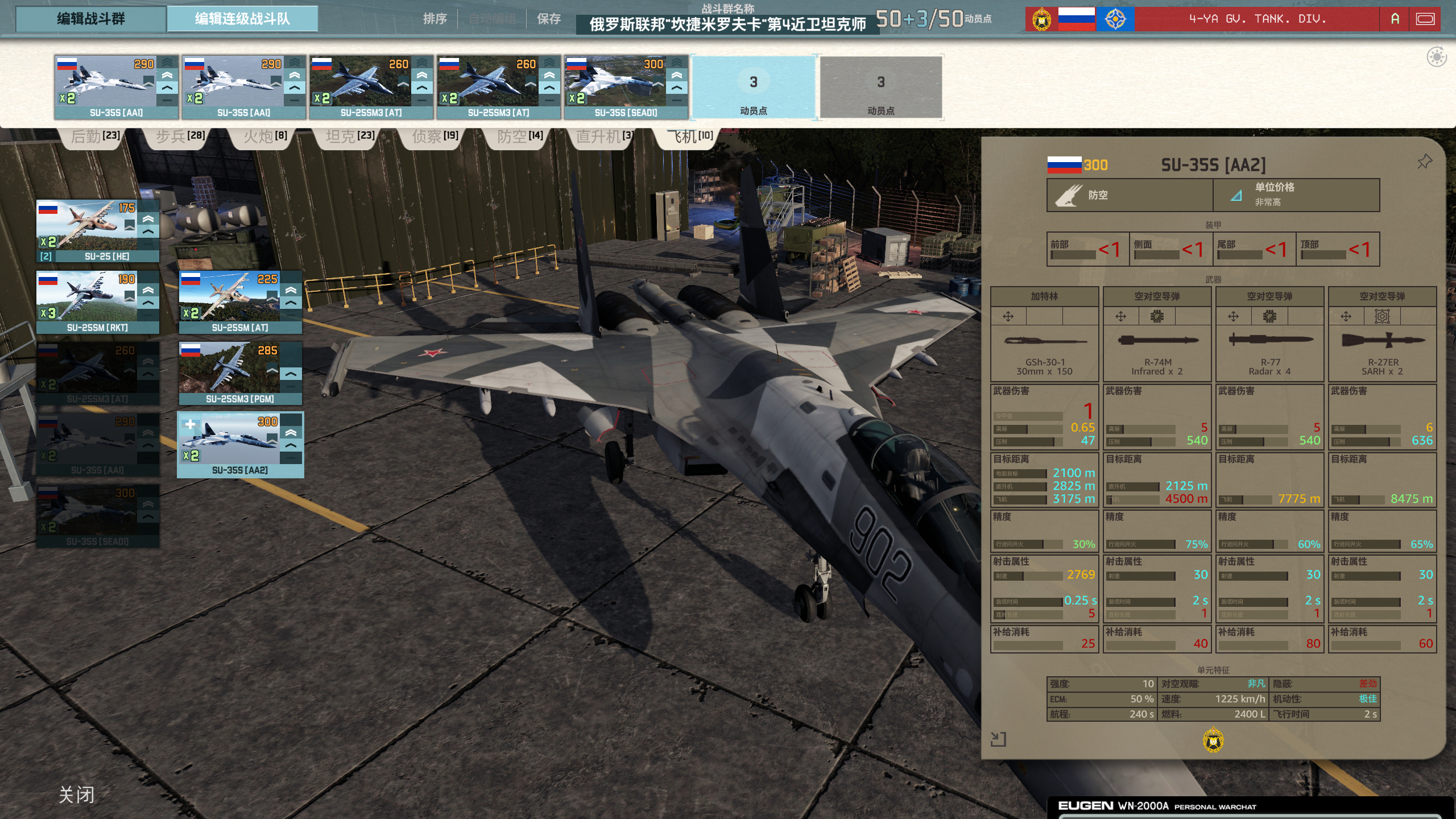
Task: Open the 火炮 [8] category tab
Action: pyautogui.click(x=265, y=136)
